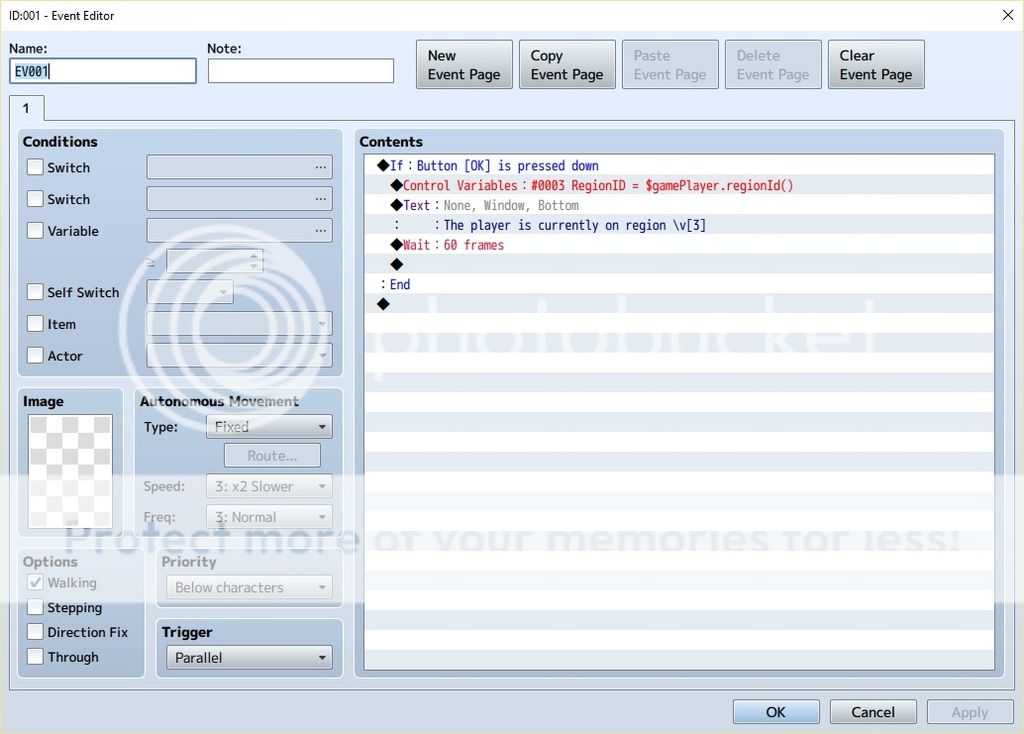Screen dimensions: 1024x734
Task: Click into the Note text field
Action: click(301, 71)
